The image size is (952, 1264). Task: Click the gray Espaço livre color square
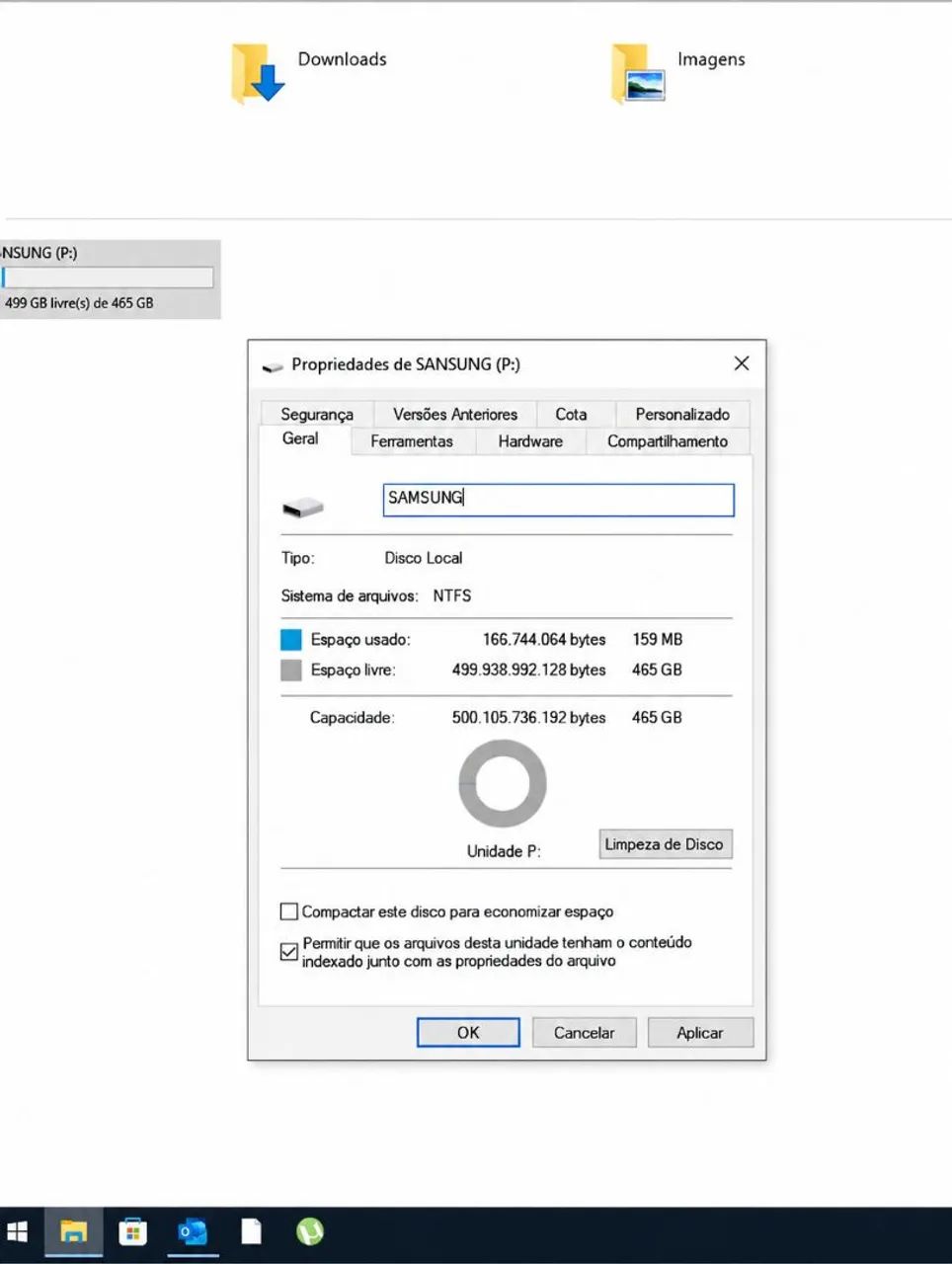click(291, 671)
